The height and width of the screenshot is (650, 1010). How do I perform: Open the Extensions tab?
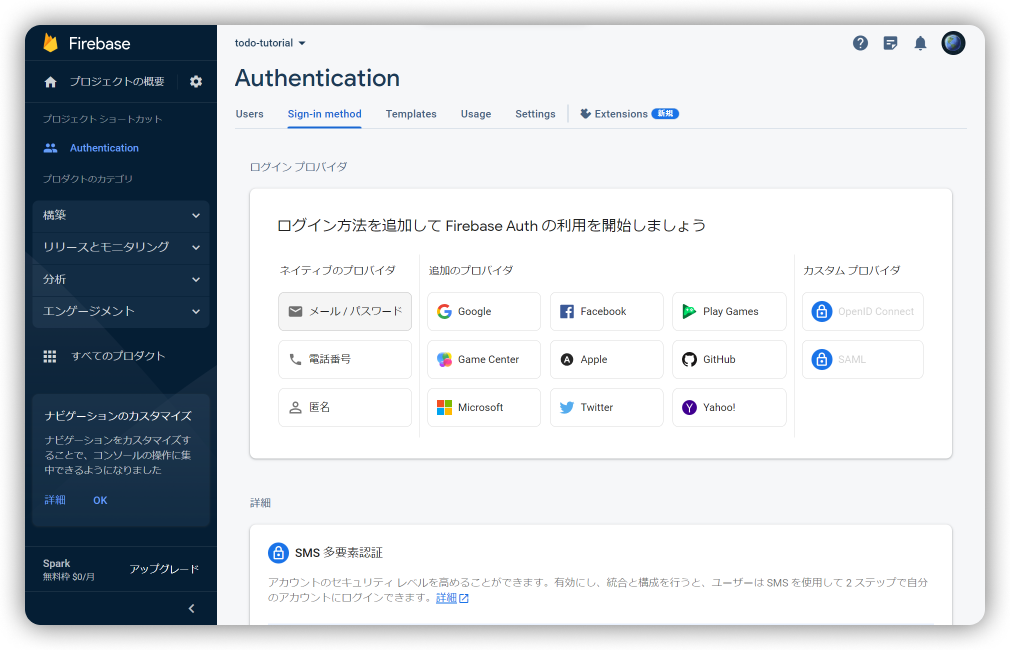pos(629,114)
